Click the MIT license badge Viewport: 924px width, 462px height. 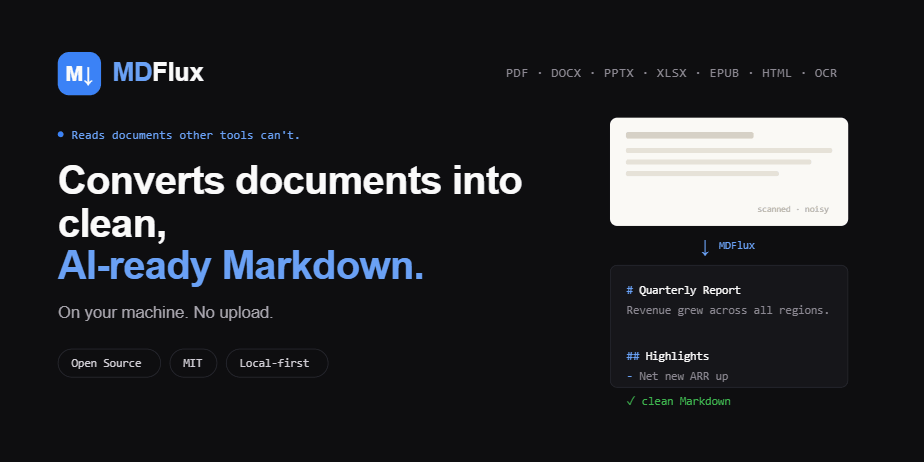point(193,363)
